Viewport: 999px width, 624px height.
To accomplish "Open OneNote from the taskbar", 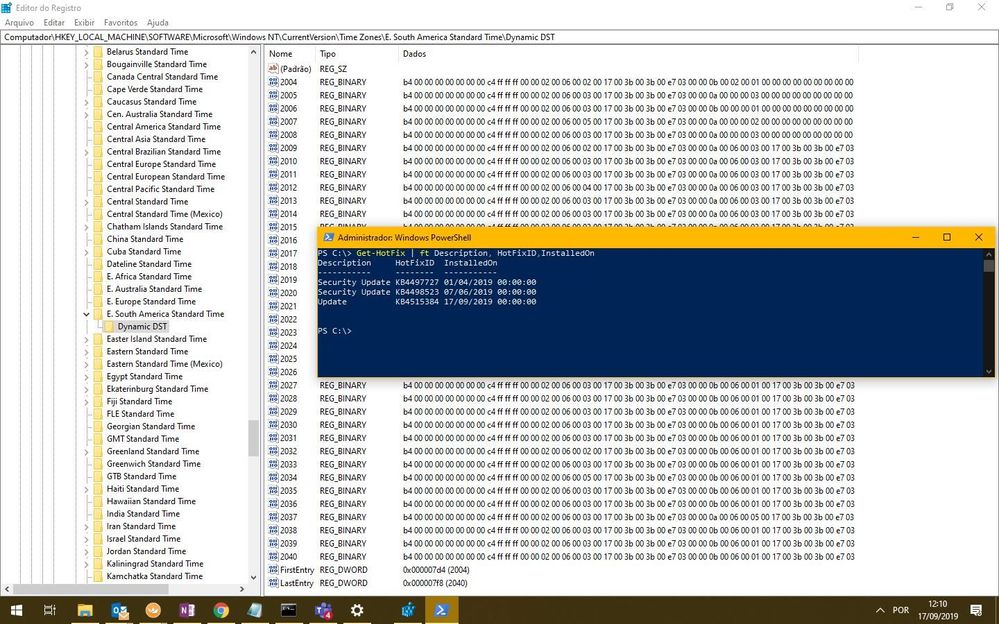I will tap(187, 611).
